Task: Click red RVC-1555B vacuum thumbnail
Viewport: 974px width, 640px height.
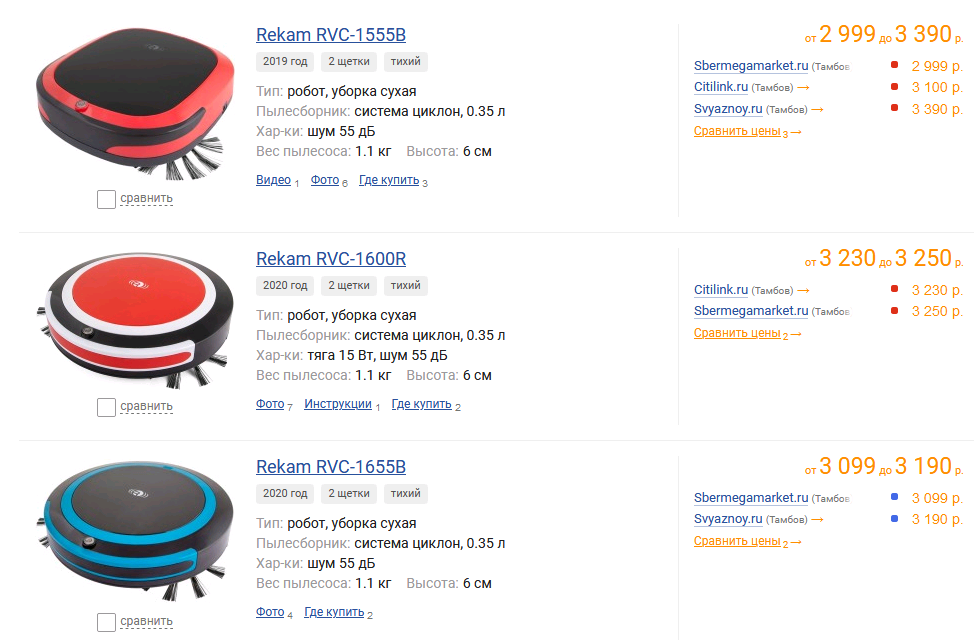Action: coord(135,103)
